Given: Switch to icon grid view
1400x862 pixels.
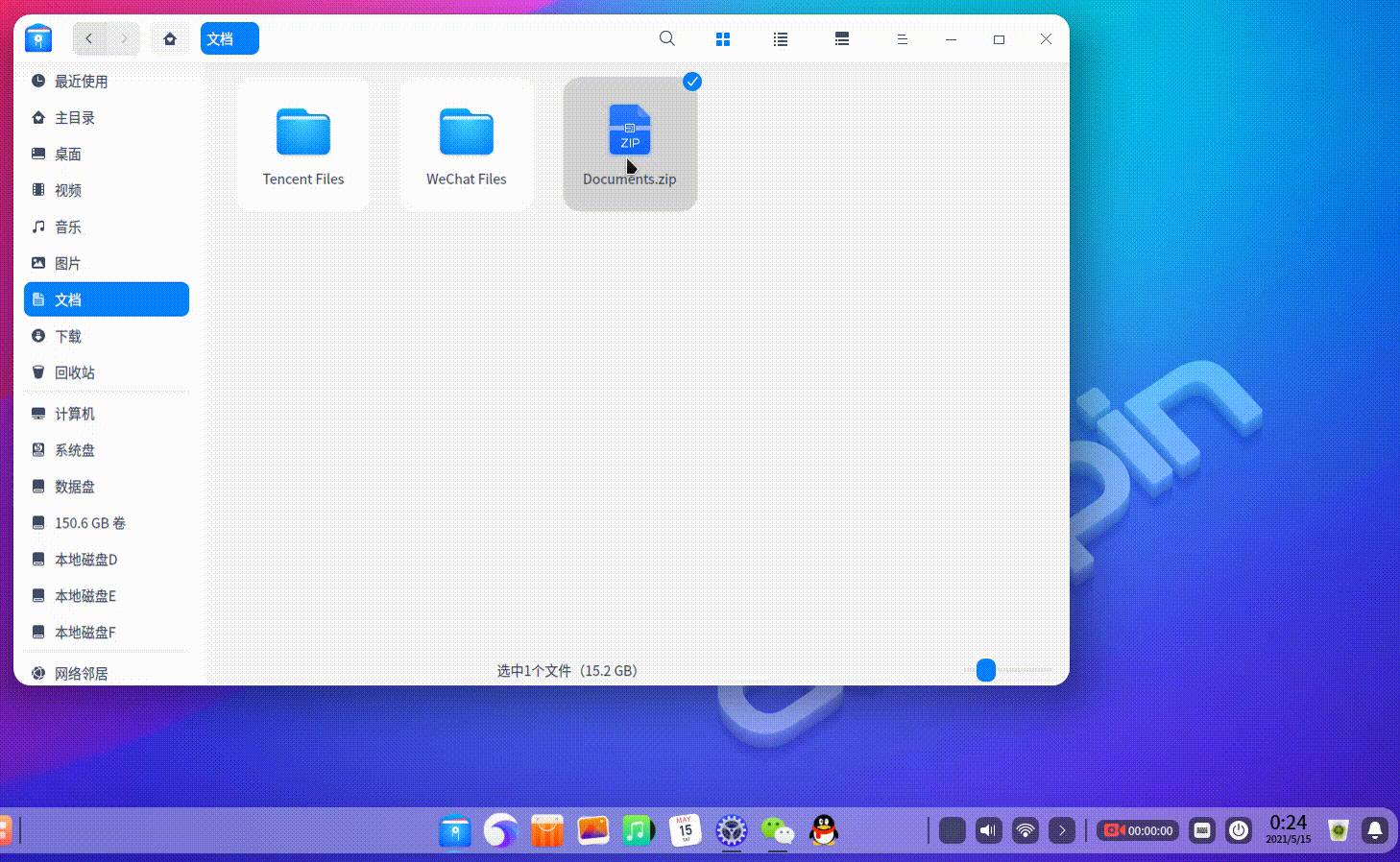Looking at the screenshot, I should coord(723,39).
